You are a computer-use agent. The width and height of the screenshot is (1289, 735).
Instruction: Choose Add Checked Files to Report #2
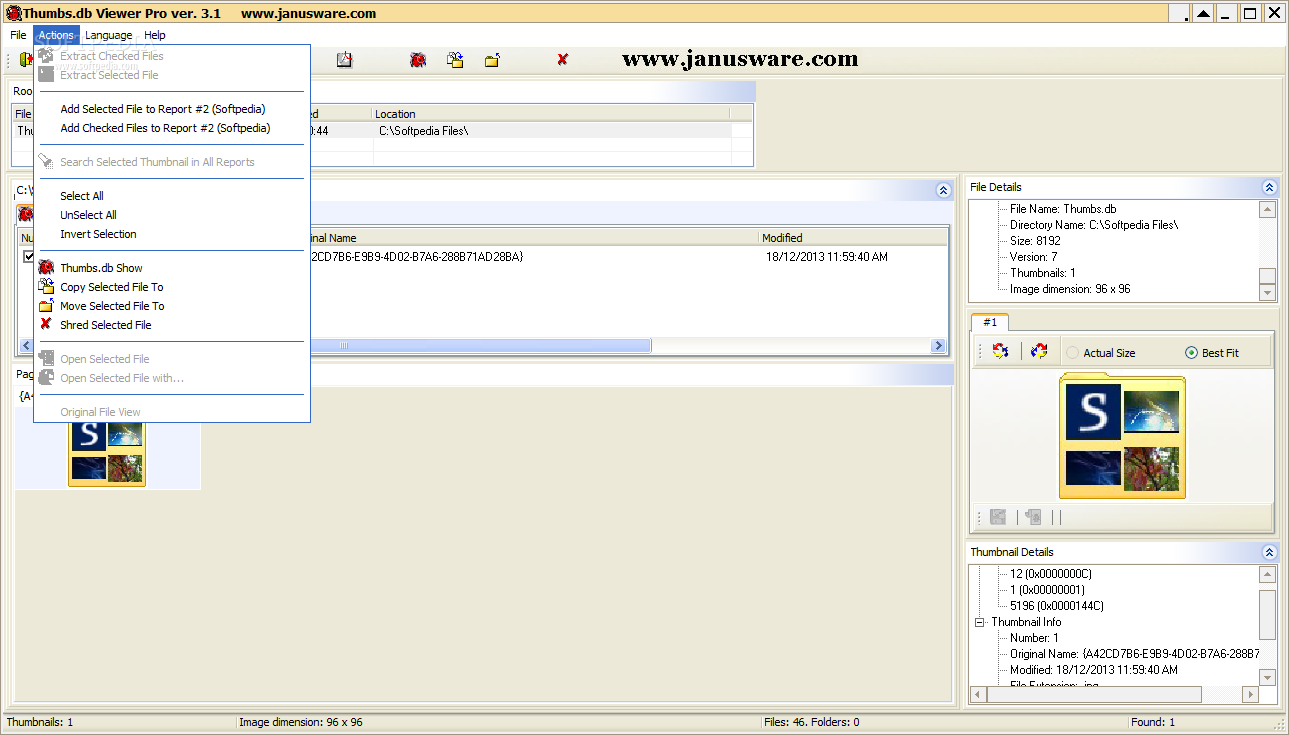tap(172, 128)
